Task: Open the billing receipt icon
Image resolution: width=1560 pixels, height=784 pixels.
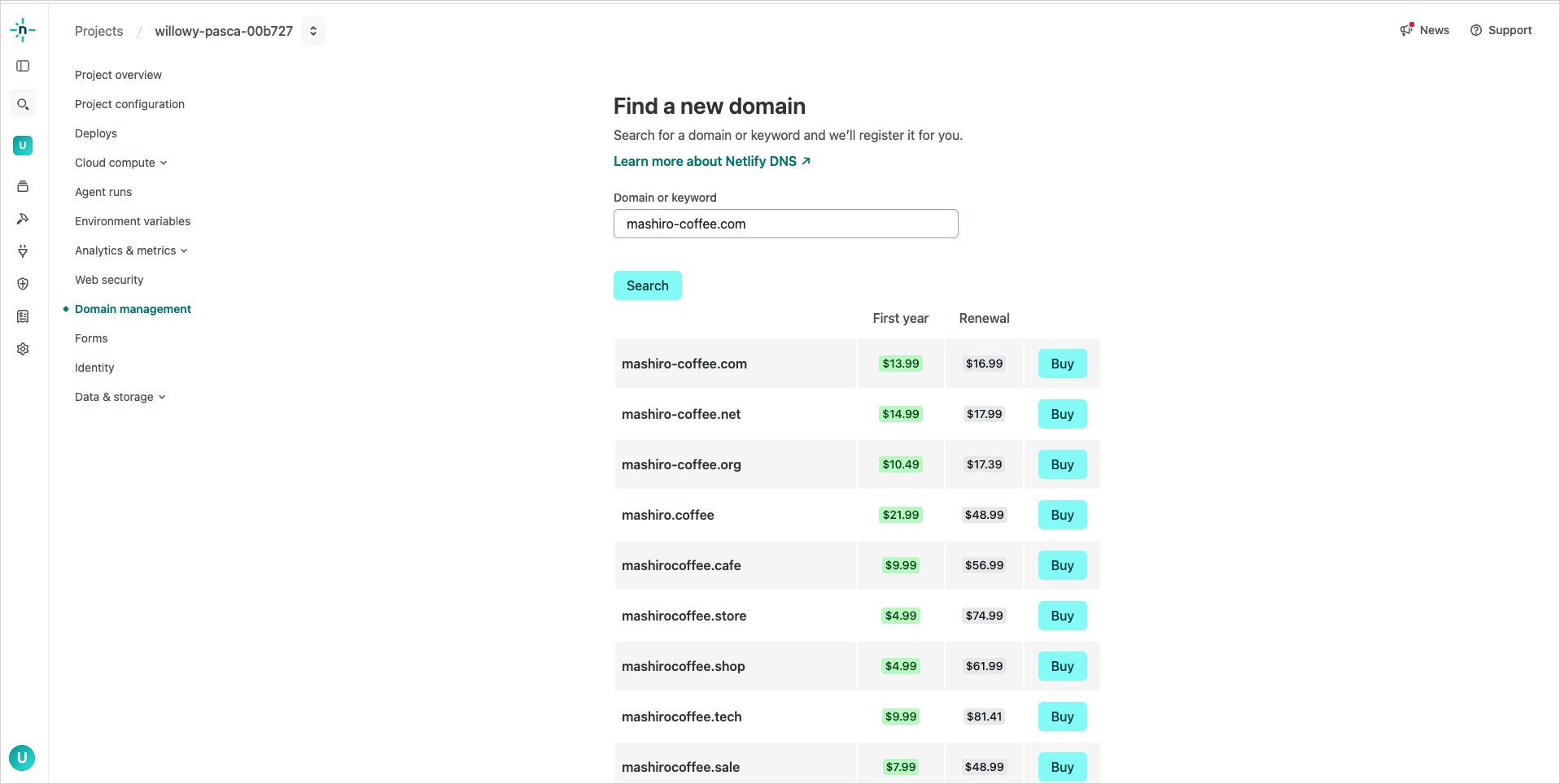Action: (x=23, y=316)
